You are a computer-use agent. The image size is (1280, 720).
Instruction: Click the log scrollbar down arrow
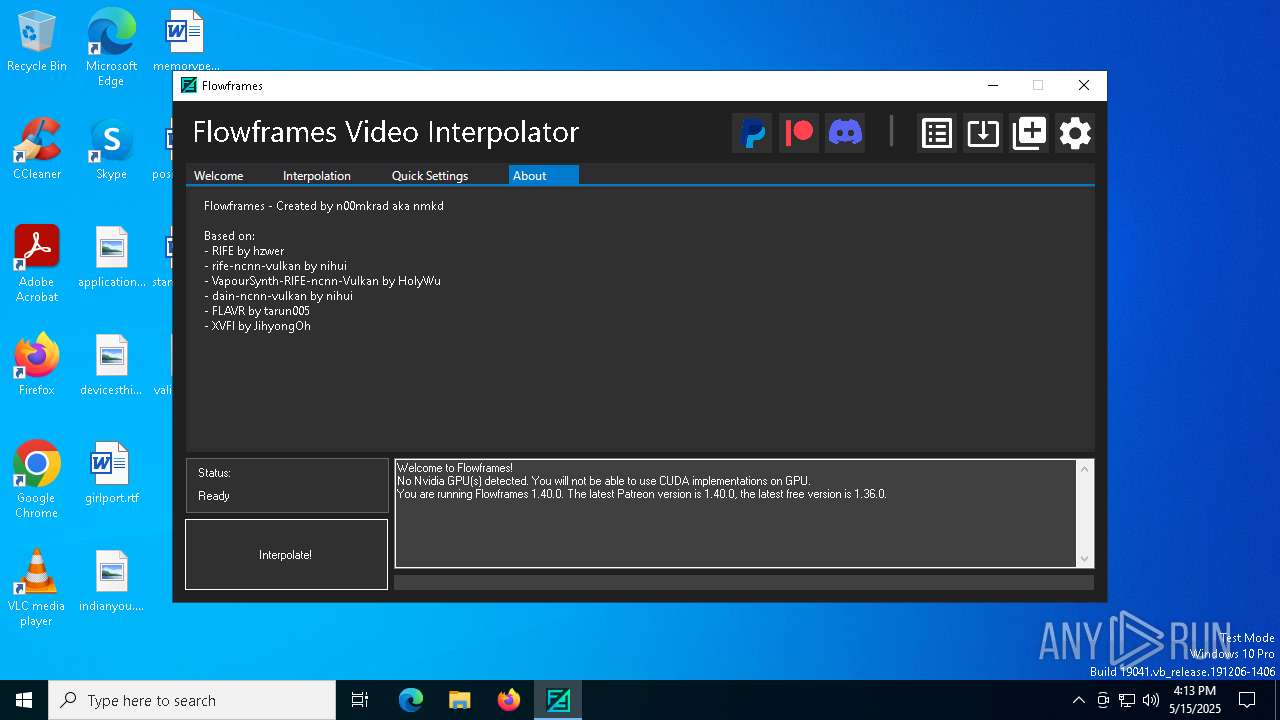(x=1084, y=559)
